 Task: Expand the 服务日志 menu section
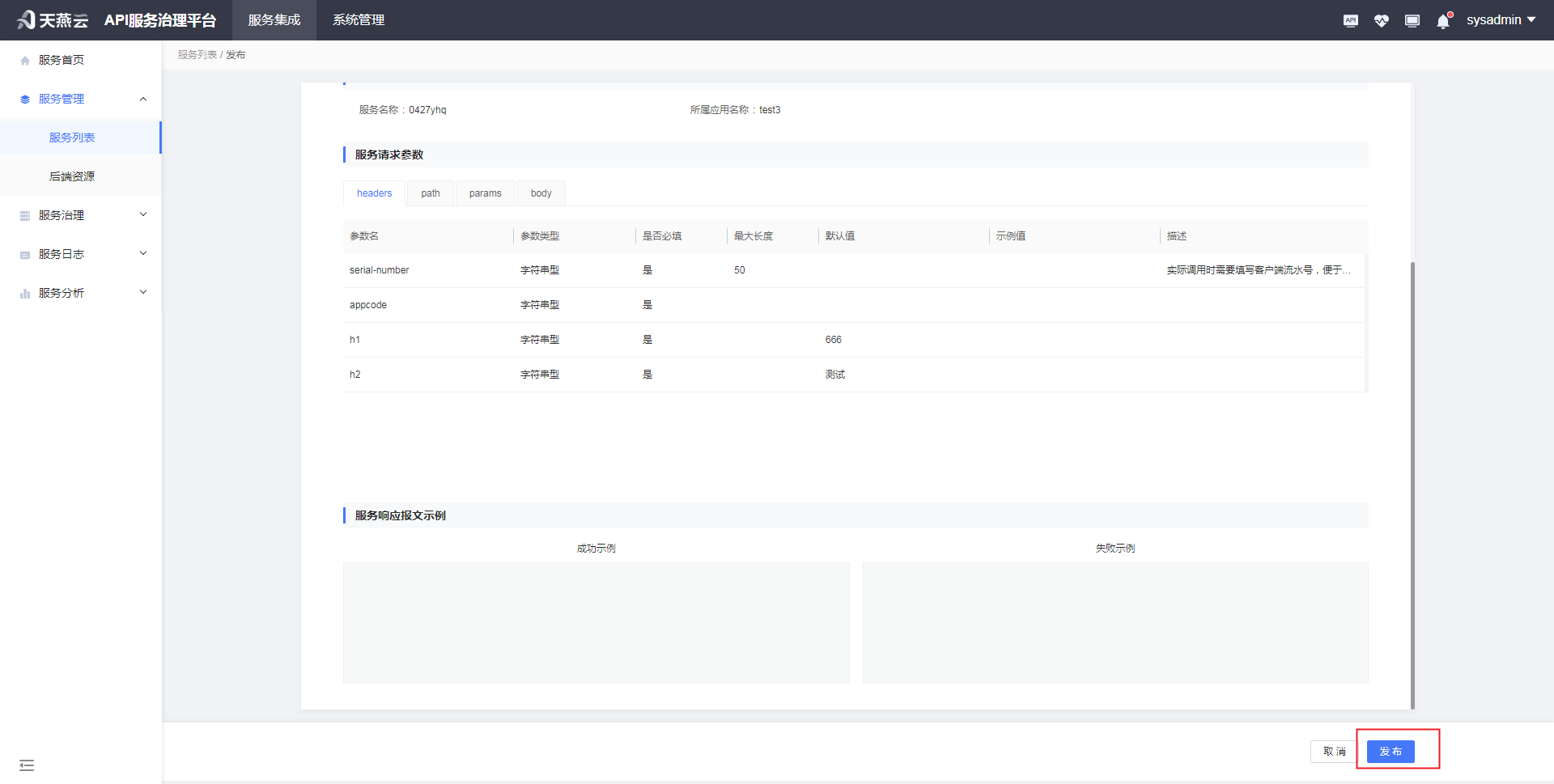point(143,254)
